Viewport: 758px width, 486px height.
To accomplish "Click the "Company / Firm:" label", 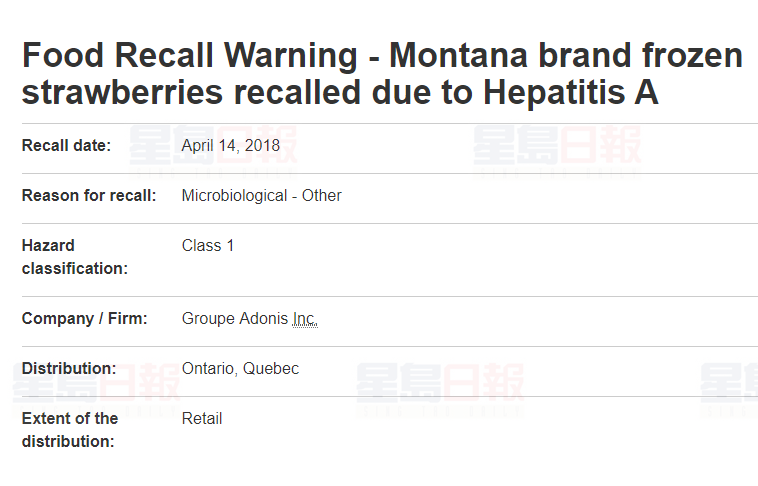I will pyautogui.click(x=84, y=319).
